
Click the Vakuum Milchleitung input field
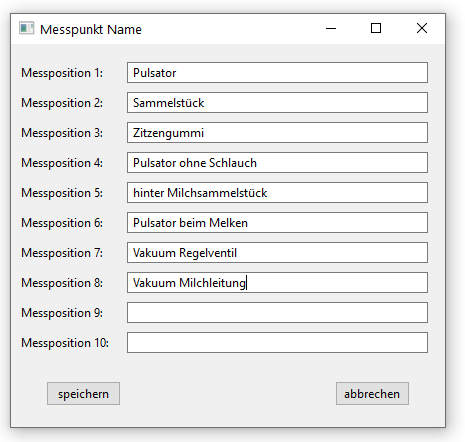coord(277,283)
